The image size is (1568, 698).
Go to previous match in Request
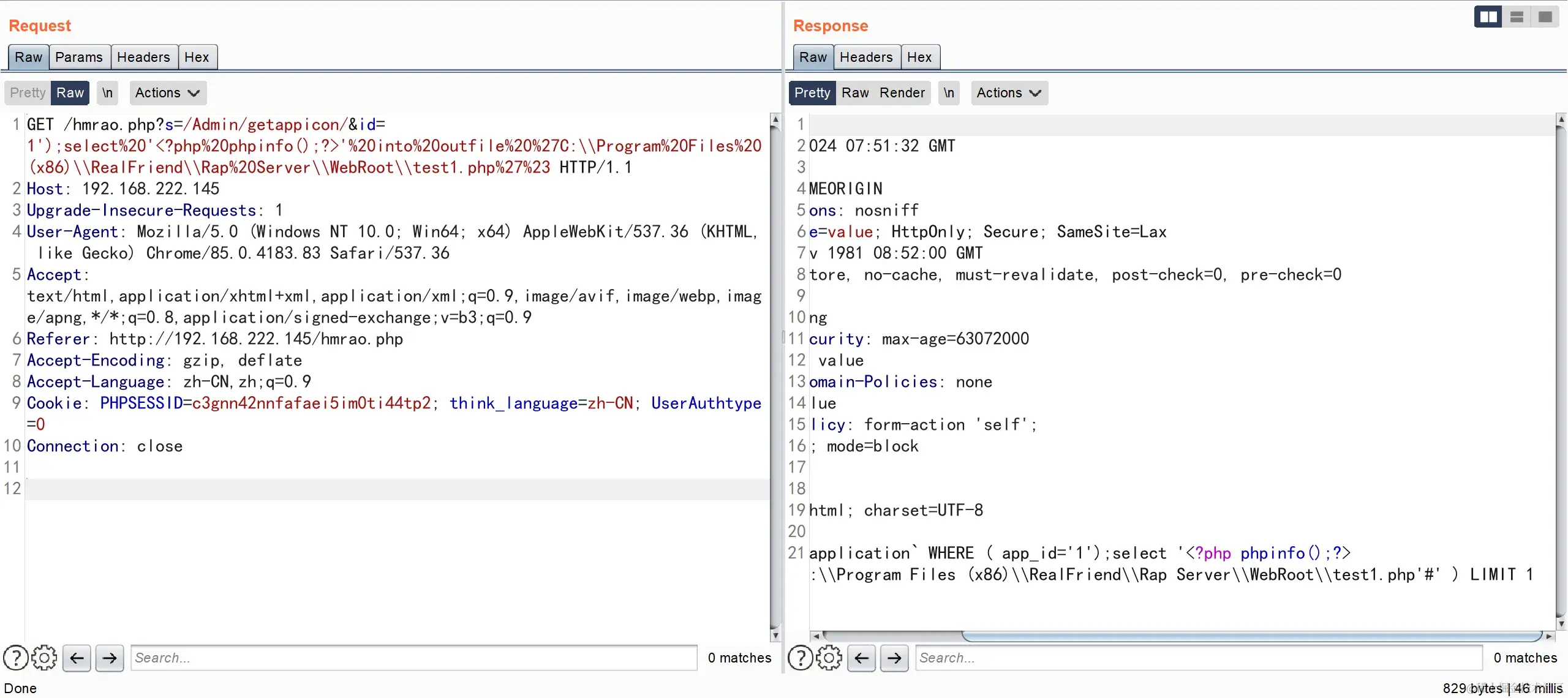click(77, 658)
